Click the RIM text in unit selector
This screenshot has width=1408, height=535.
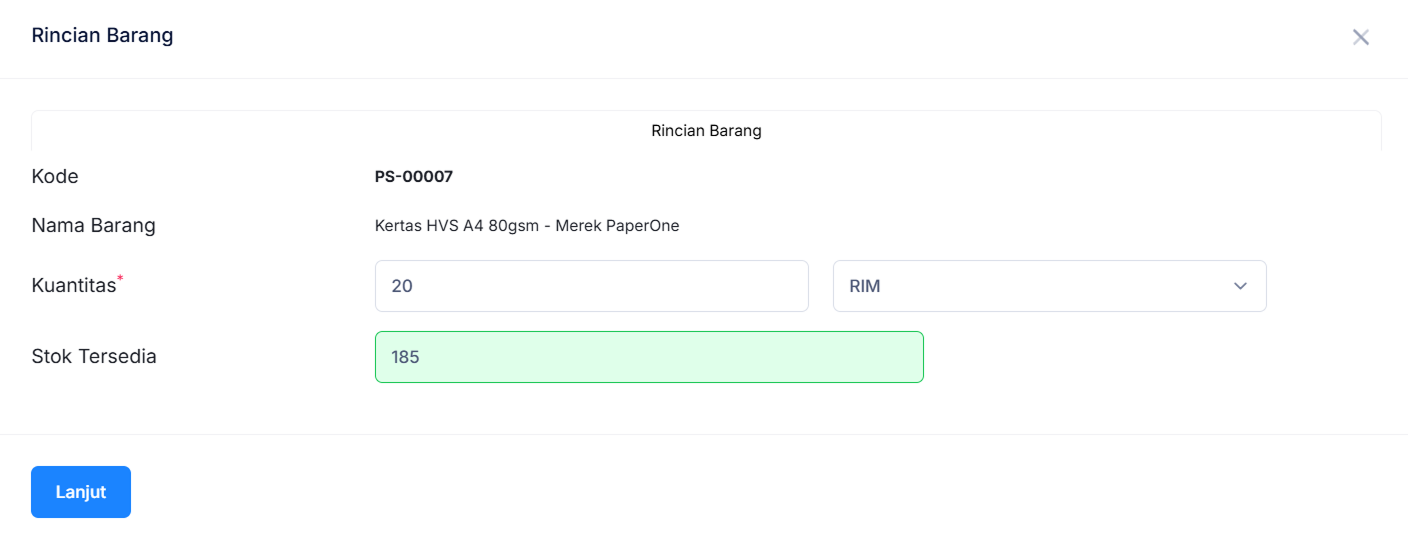pyautogui.click(x=865, y=286)
